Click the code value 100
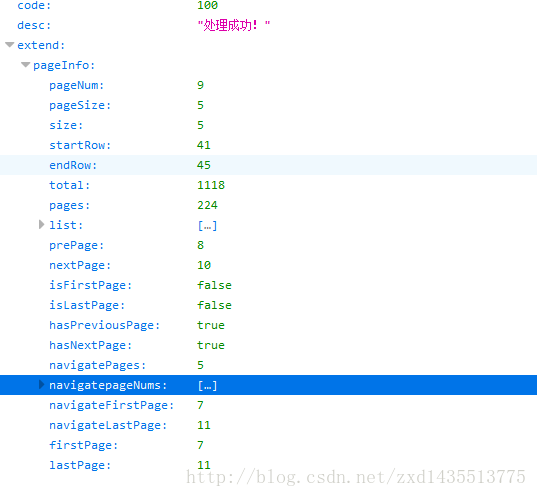Screen dimensions: 537x497 pos(207,5)
